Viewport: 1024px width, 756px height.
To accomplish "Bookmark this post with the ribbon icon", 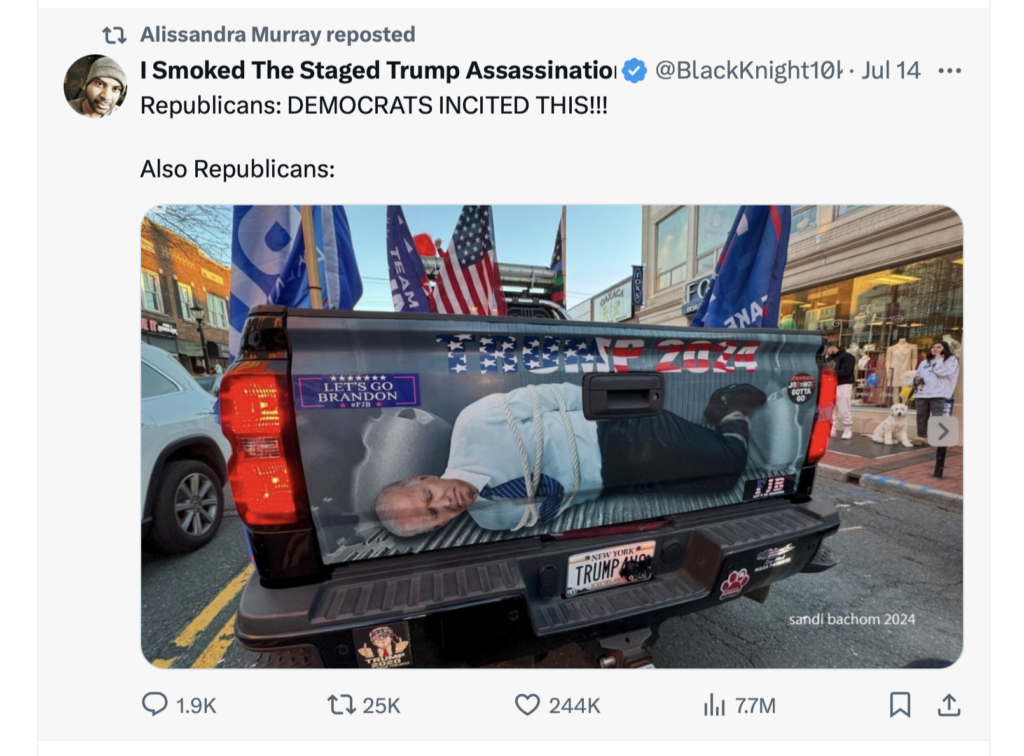I will click(900, 704).
